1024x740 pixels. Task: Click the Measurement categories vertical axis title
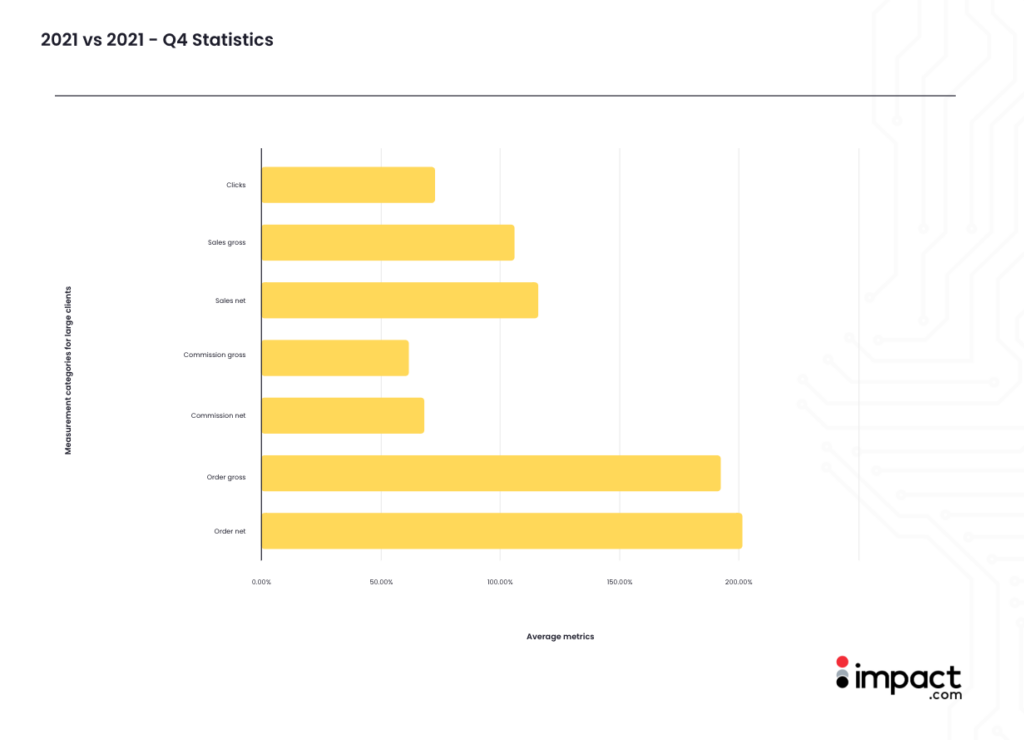pos(69,371)
